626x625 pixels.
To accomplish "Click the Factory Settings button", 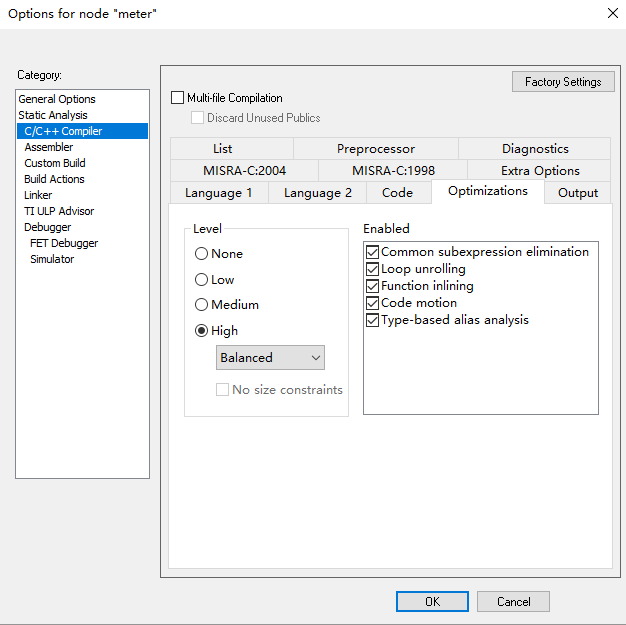I will tap(563, 82).
